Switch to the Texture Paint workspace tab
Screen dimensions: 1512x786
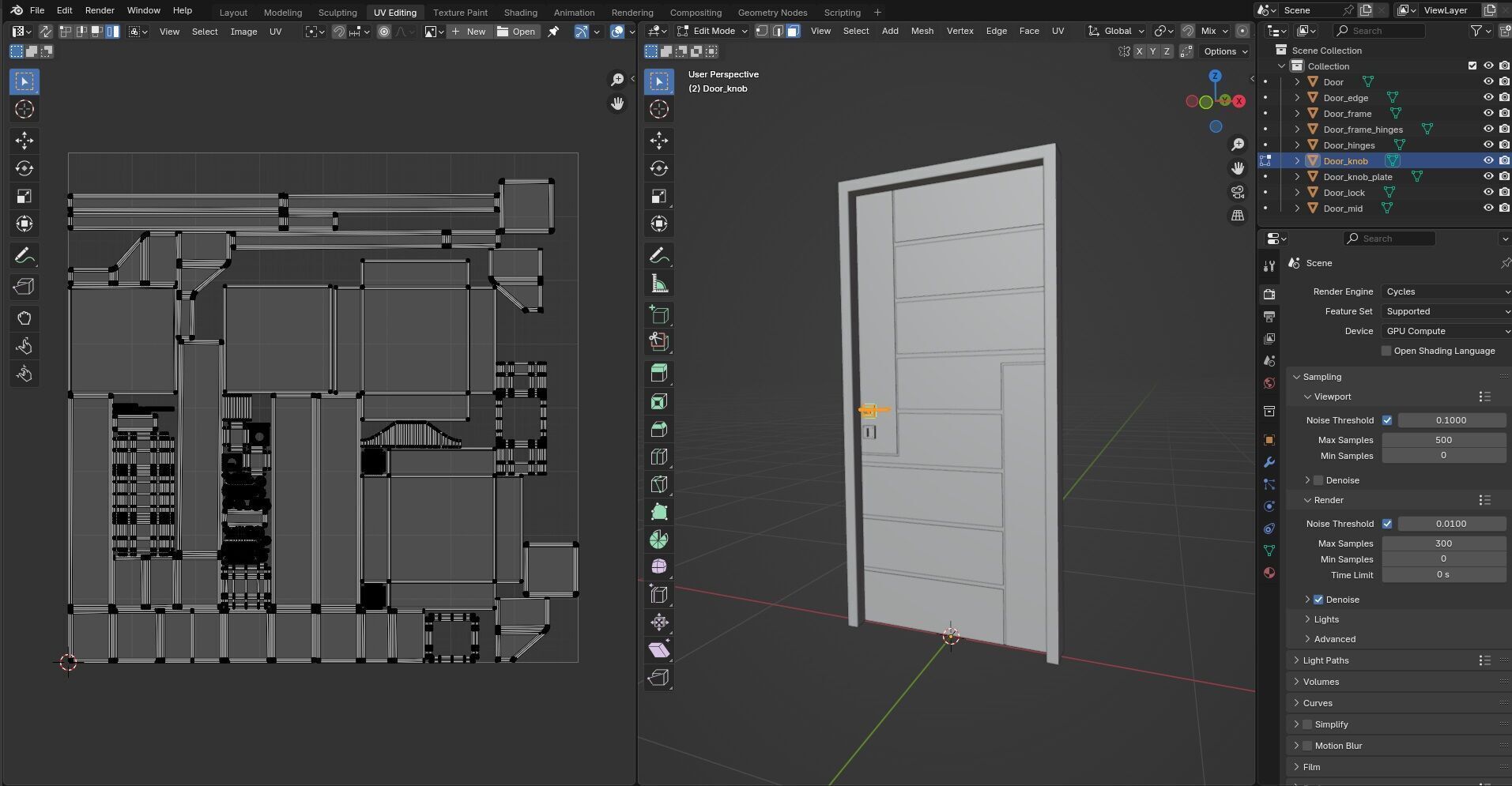tap(460, 12)
